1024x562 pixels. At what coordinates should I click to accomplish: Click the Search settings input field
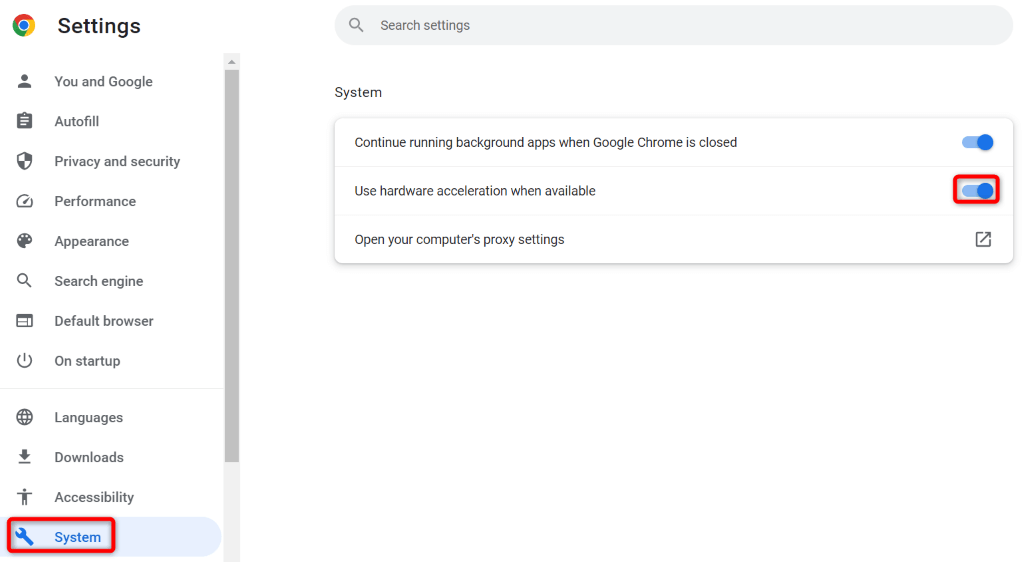pyautogui.click(x=680, y=25)
